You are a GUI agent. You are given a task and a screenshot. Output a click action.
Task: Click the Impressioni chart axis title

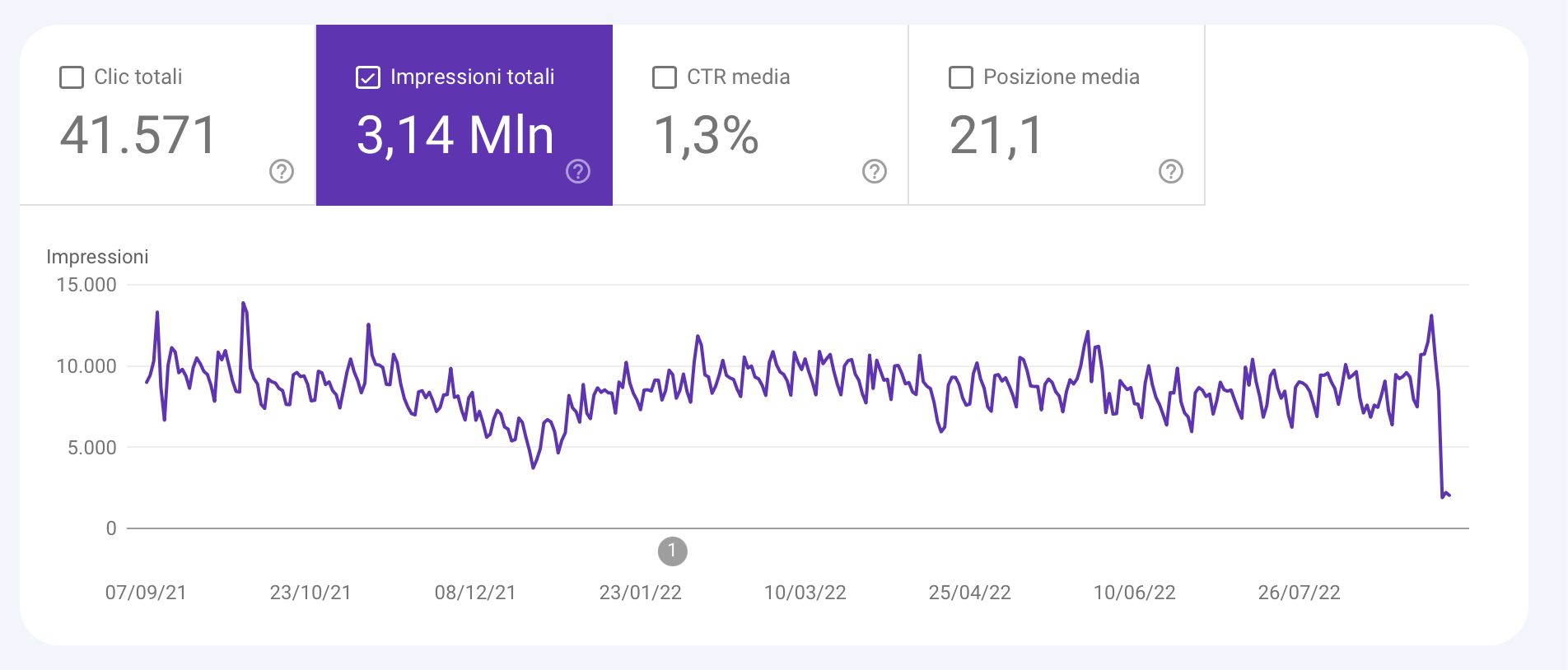pos(97,257)
